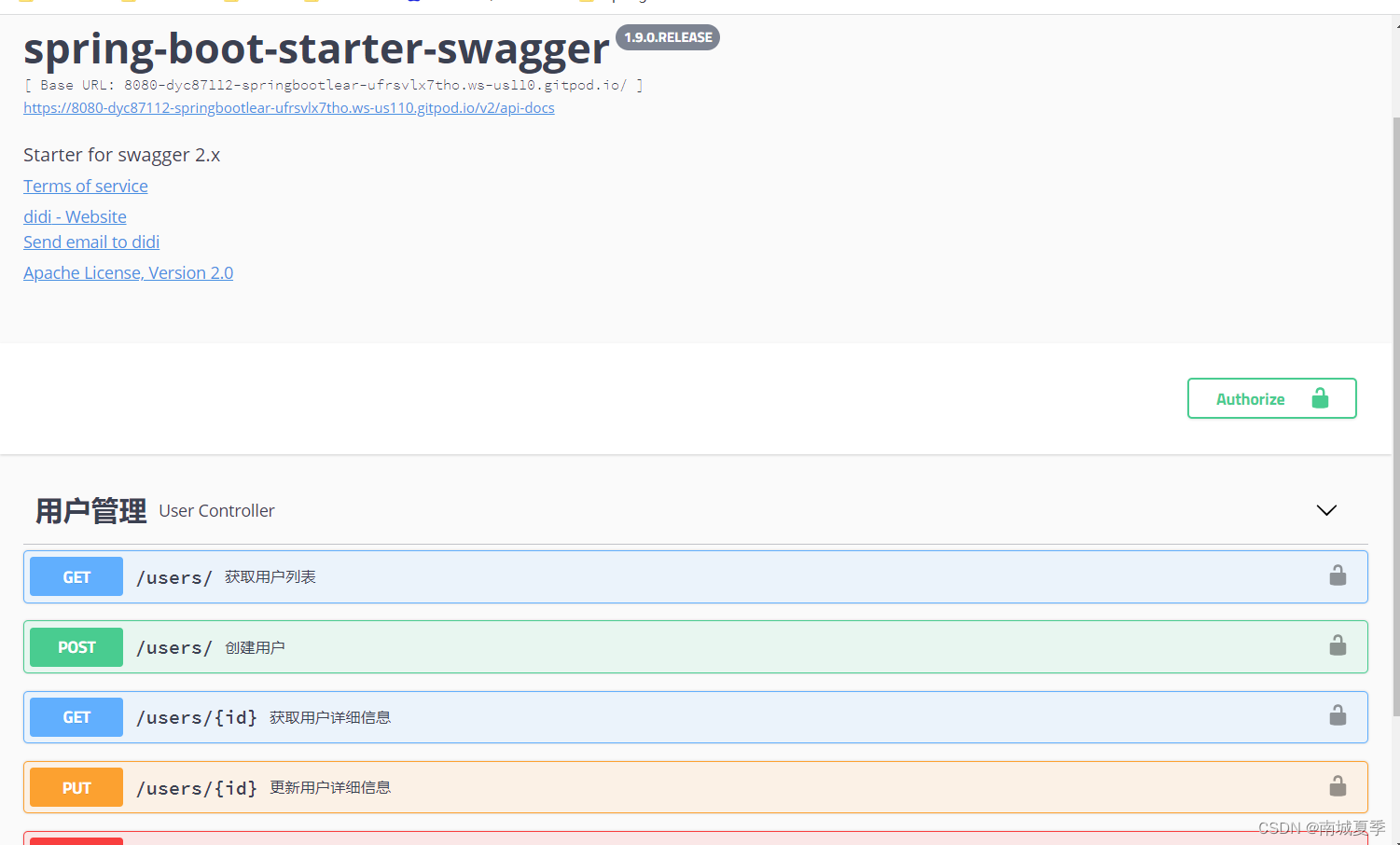Open the Terms of service link
1400x845 pixels.
86,186
